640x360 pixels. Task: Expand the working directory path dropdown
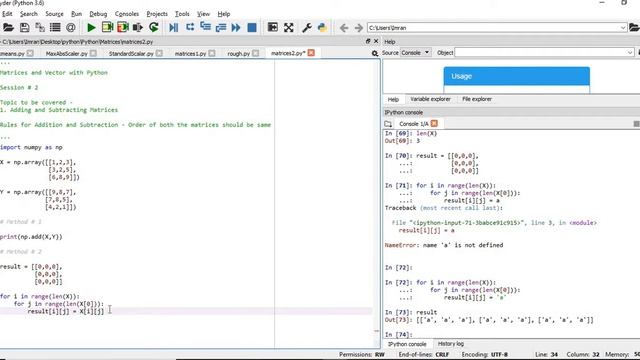point(623,28)
